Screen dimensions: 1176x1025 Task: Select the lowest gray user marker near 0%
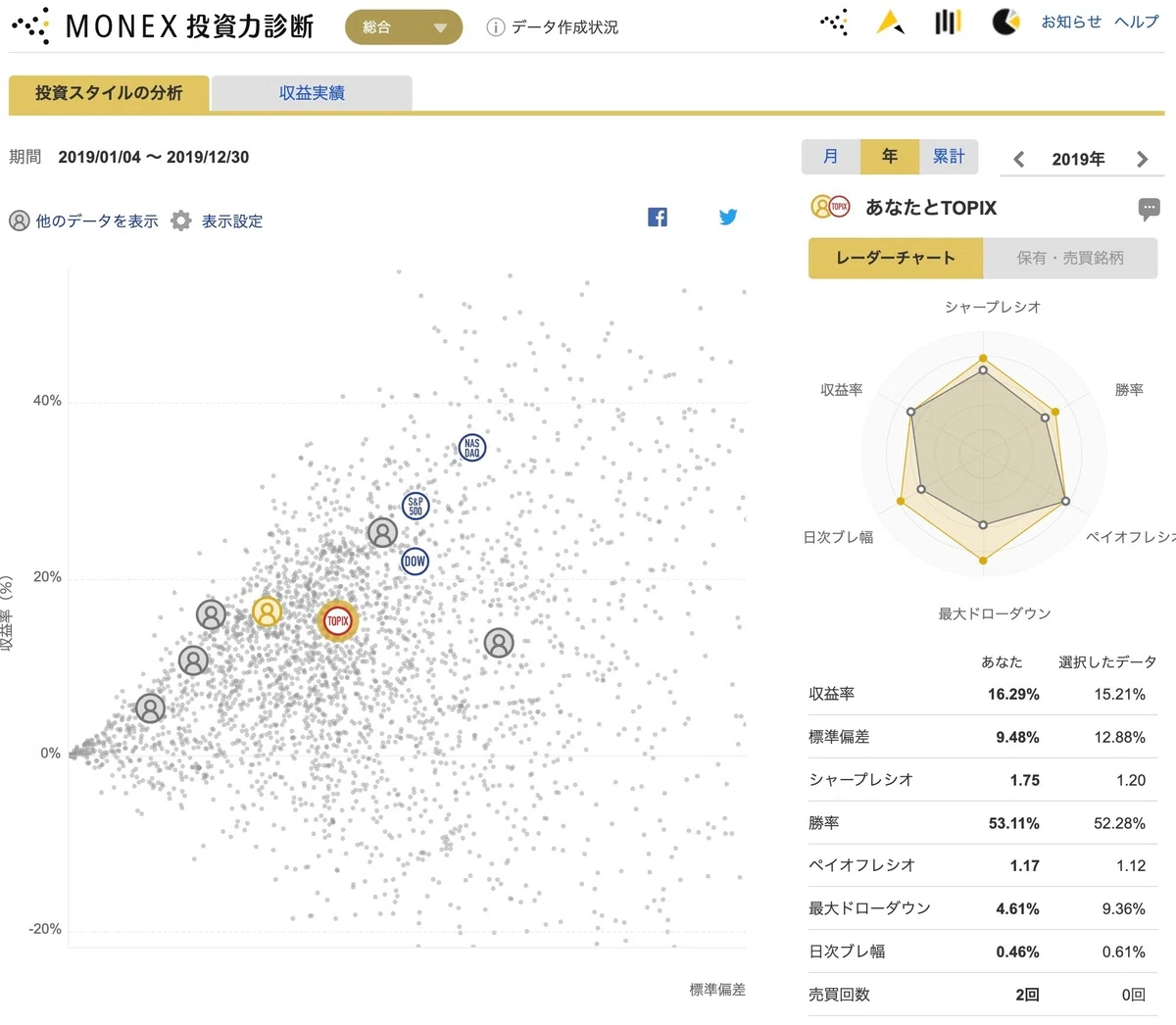coord(150,708)
